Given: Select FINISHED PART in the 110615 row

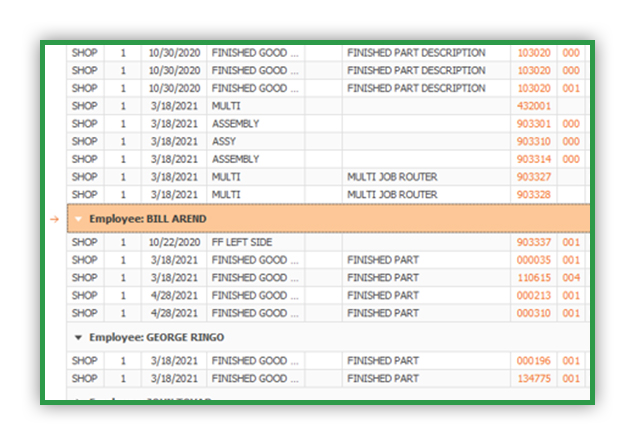Looking at the screenshot, I should tap(426, 278).
